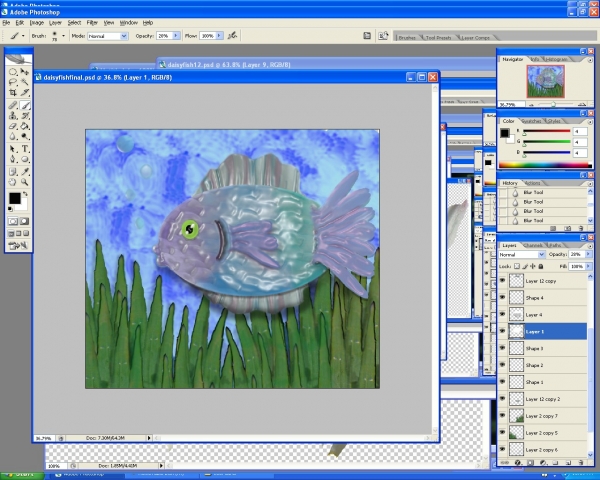The height and width of the screenshot is (480, 600).
Task: Select the Eraser tool
Action: 13,126
